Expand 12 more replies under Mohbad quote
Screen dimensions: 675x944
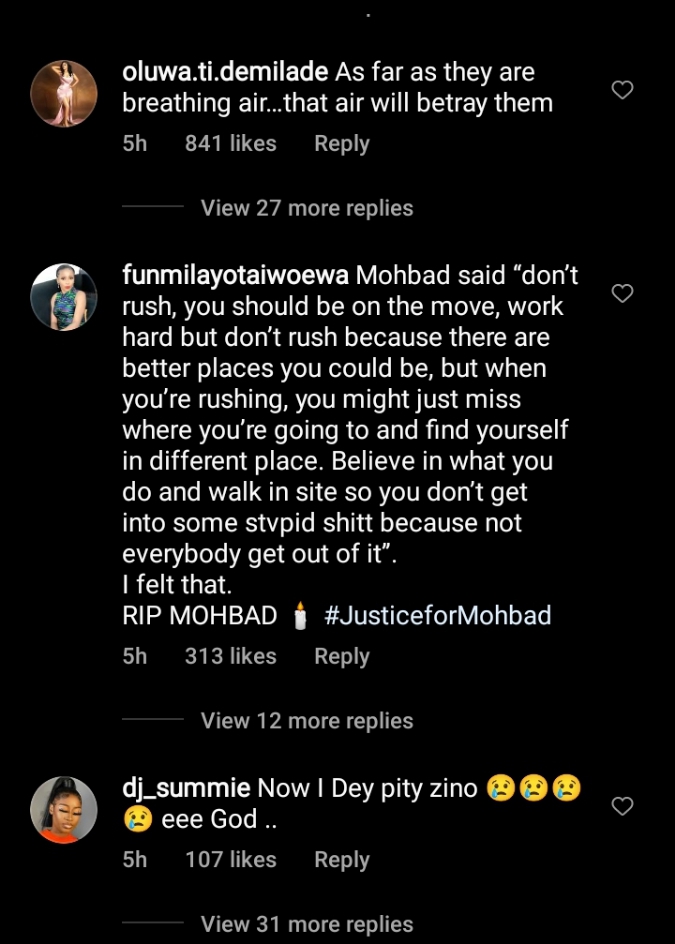(306, 721)
